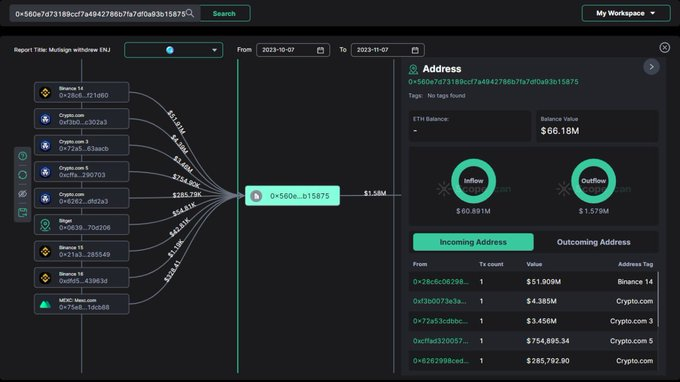Switch to Outcoming Address tab
Image resolution: width=680 pixels, height=382 pixels.
(x=593, y=242)
